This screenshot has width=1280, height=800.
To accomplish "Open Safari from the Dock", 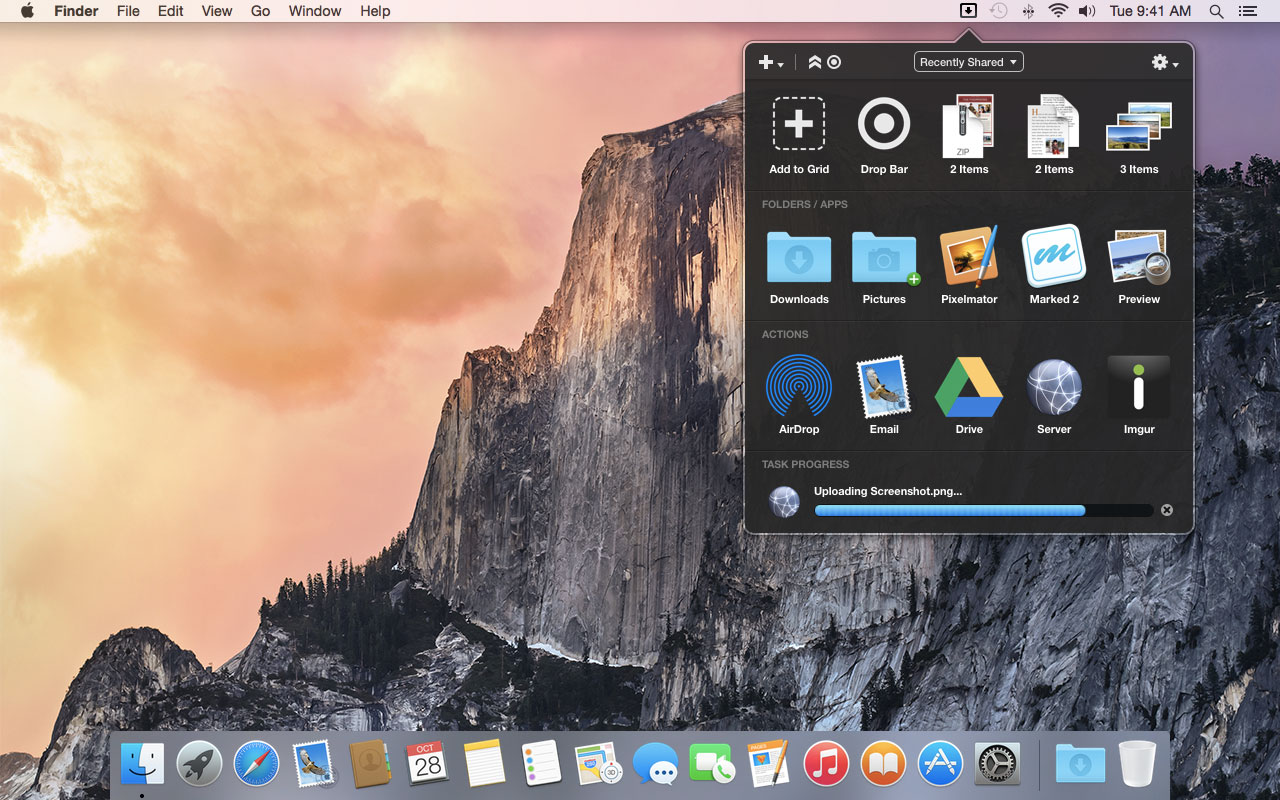I will [x=256, y=765].
